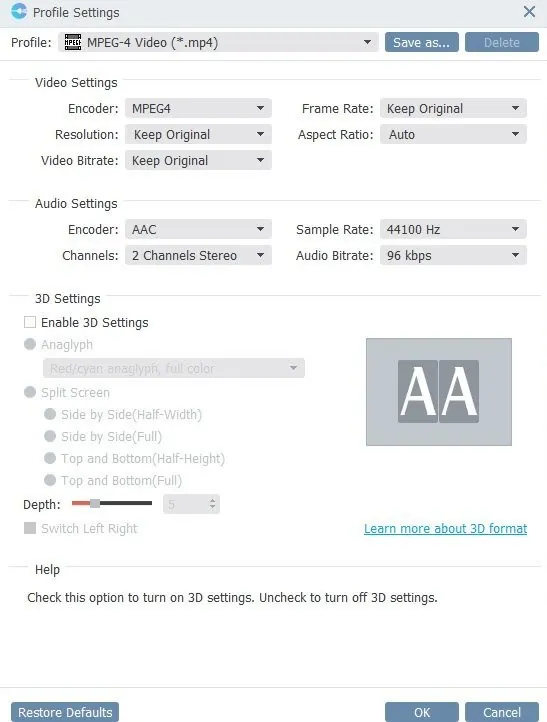Confirm settings with the OK button

[x=422, y=712]
